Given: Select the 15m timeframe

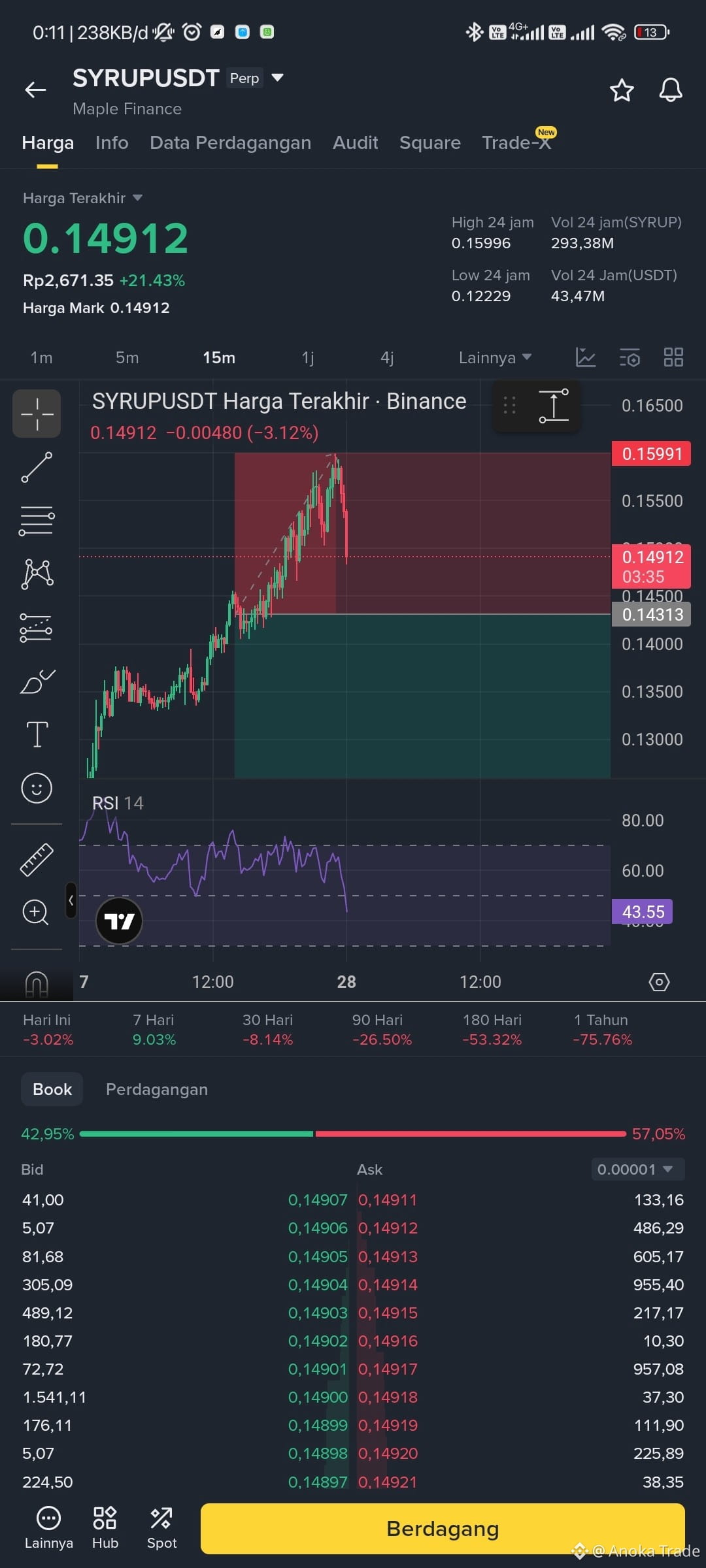Looking at the screenshot, I should point(219,357).
